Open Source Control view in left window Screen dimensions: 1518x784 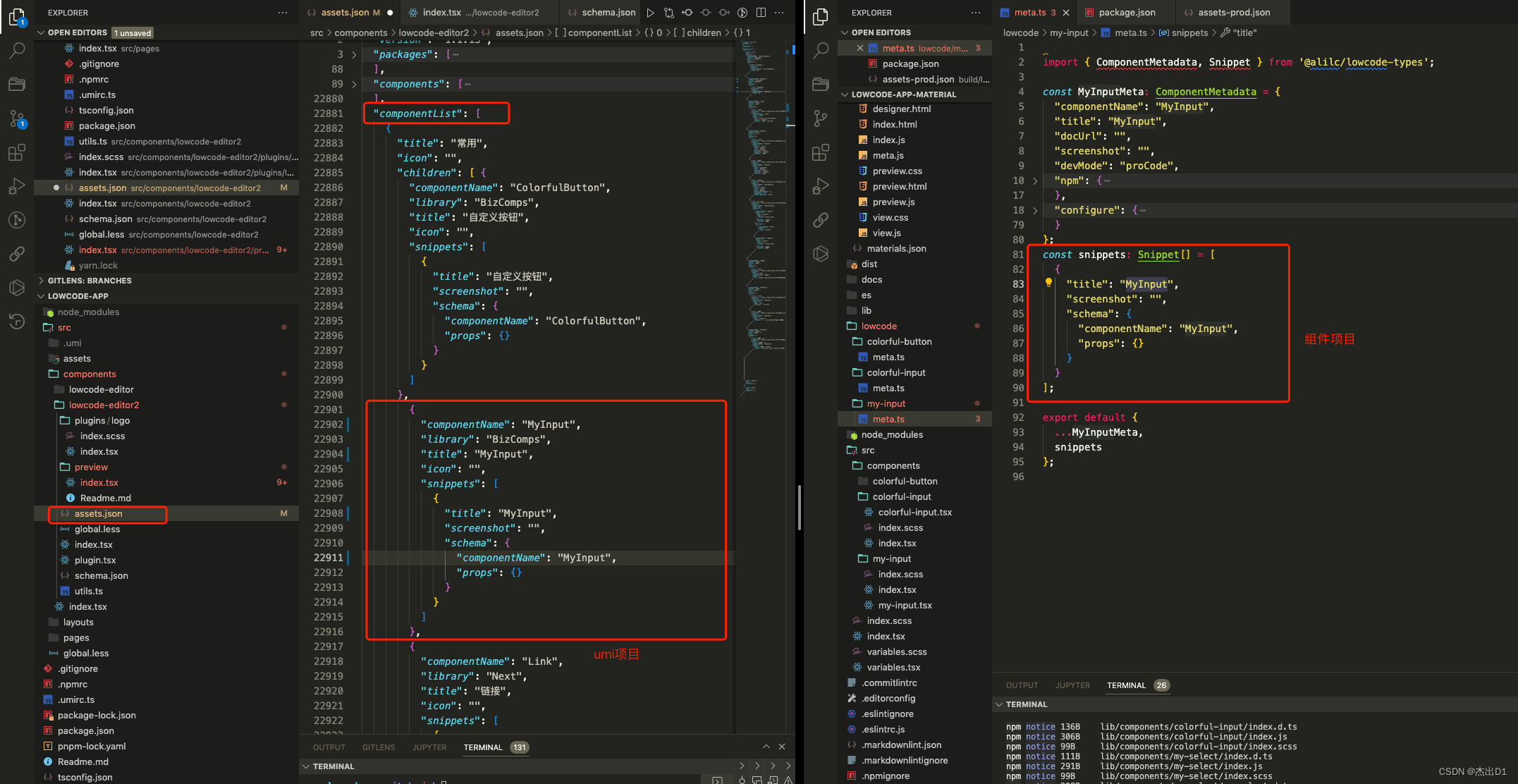pos(17,118)
